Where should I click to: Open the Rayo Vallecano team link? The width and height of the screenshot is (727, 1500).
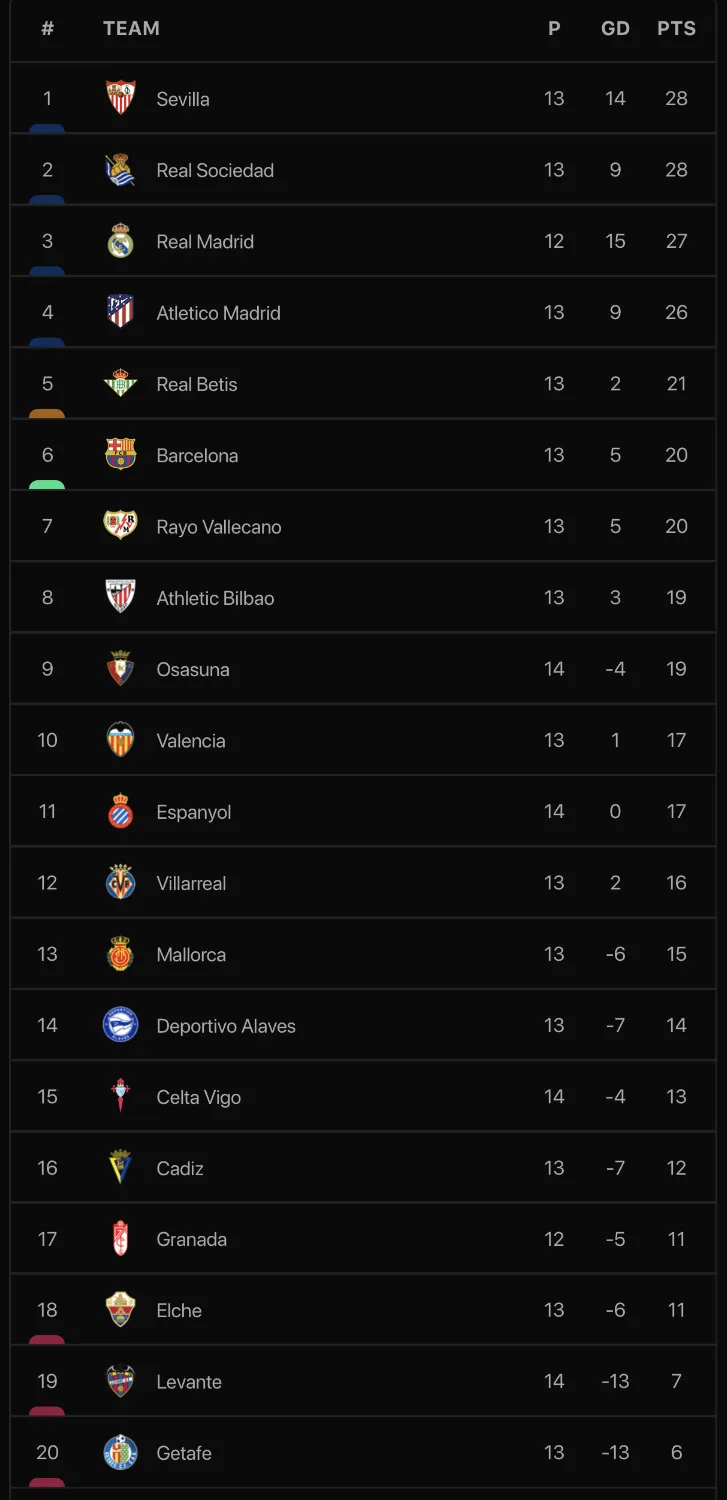click(x=219, y=527)
